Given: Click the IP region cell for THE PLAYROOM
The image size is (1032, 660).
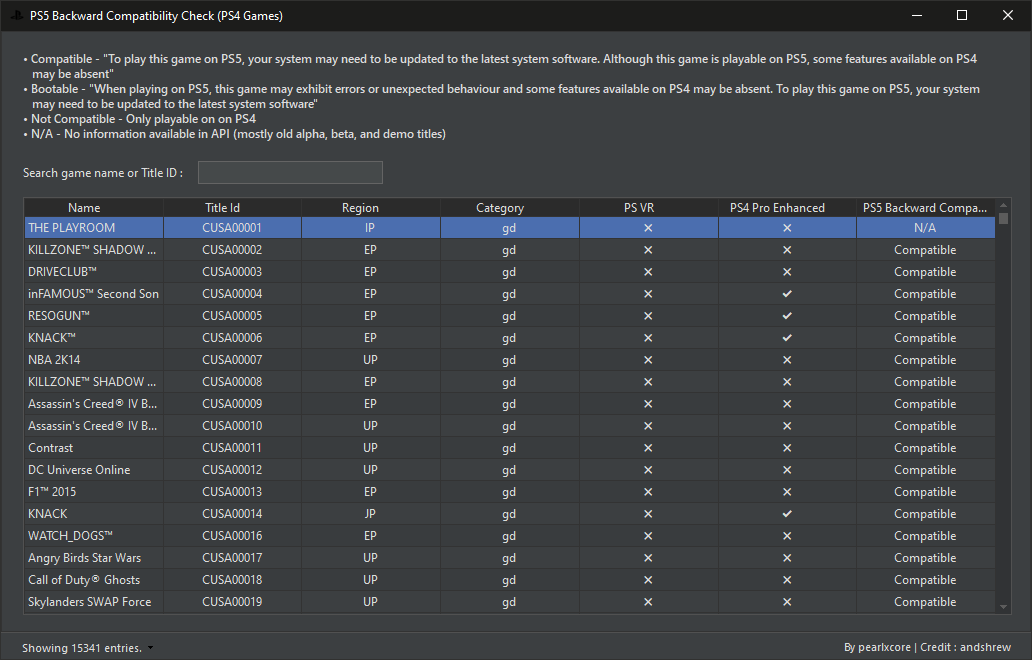Looking at the screenshot, I should coord(371,228).
